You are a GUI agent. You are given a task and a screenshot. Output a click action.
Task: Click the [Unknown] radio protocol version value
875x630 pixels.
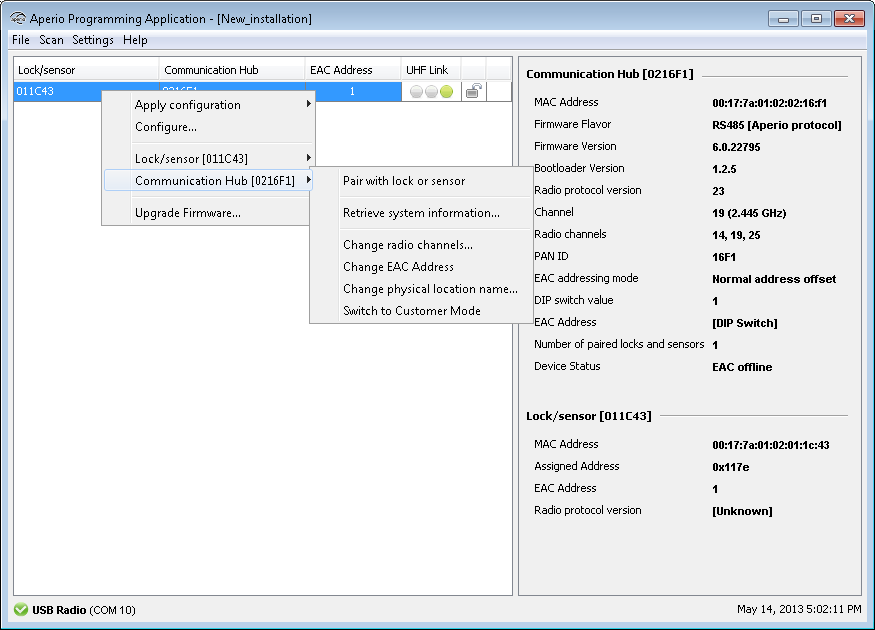[x=742, y=511]
